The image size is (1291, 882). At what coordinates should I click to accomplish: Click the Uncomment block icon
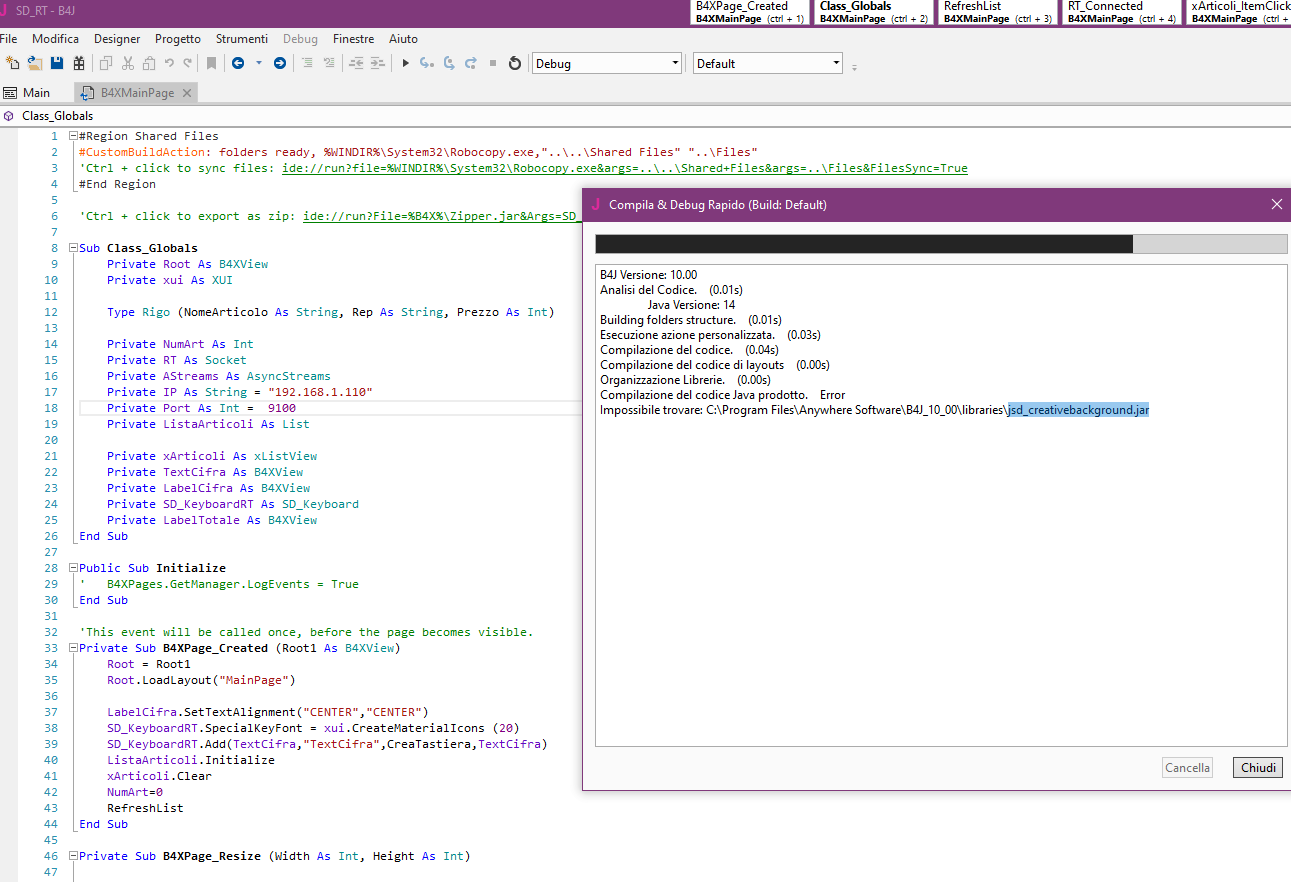[x=329, y=63]
